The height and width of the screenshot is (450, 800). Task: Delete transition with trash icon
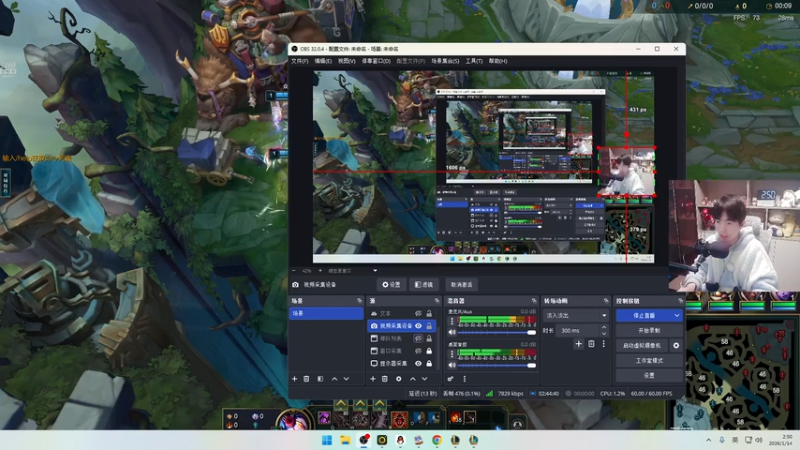(x=591, y=344)
